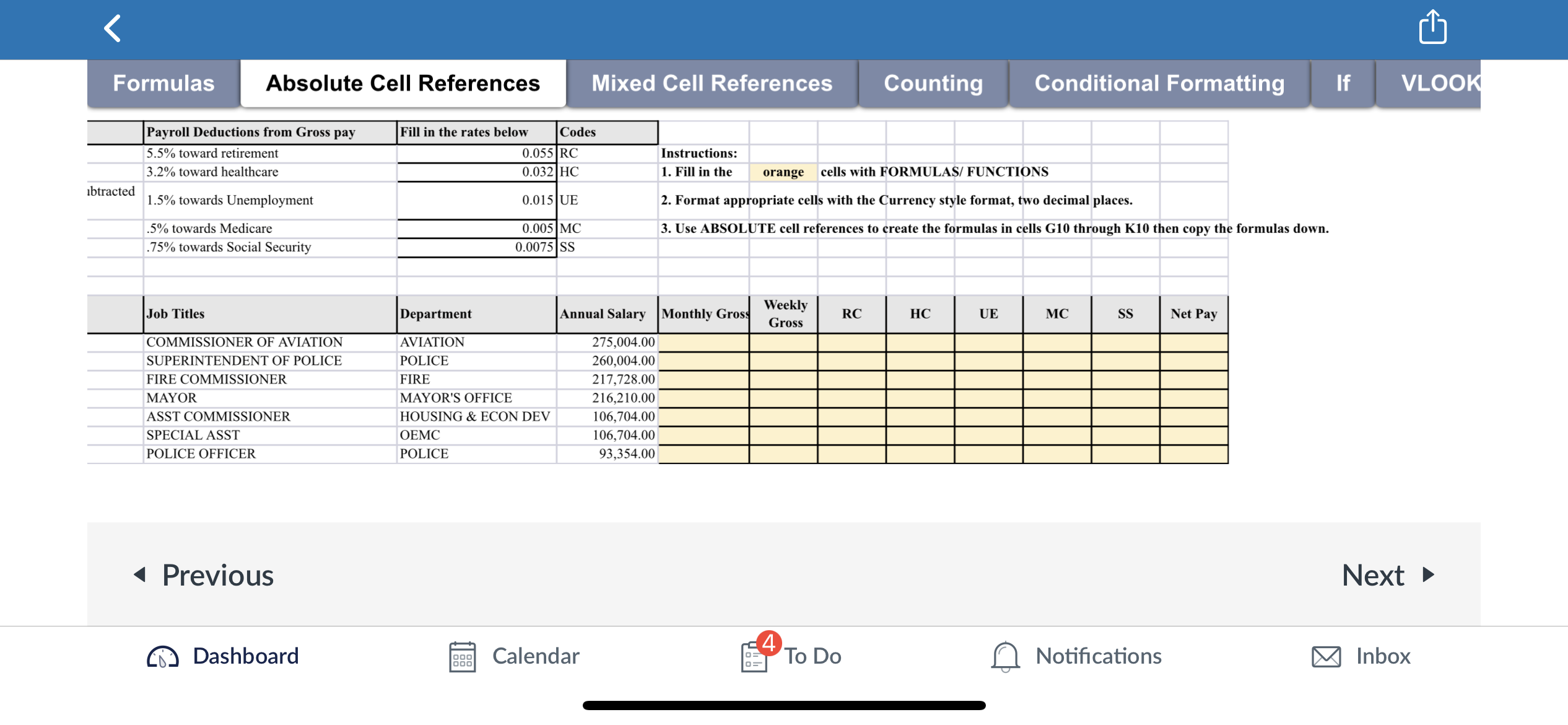Switch to the Counting worksheet tab
1568x725 pixels.
(x=933, y=83)
